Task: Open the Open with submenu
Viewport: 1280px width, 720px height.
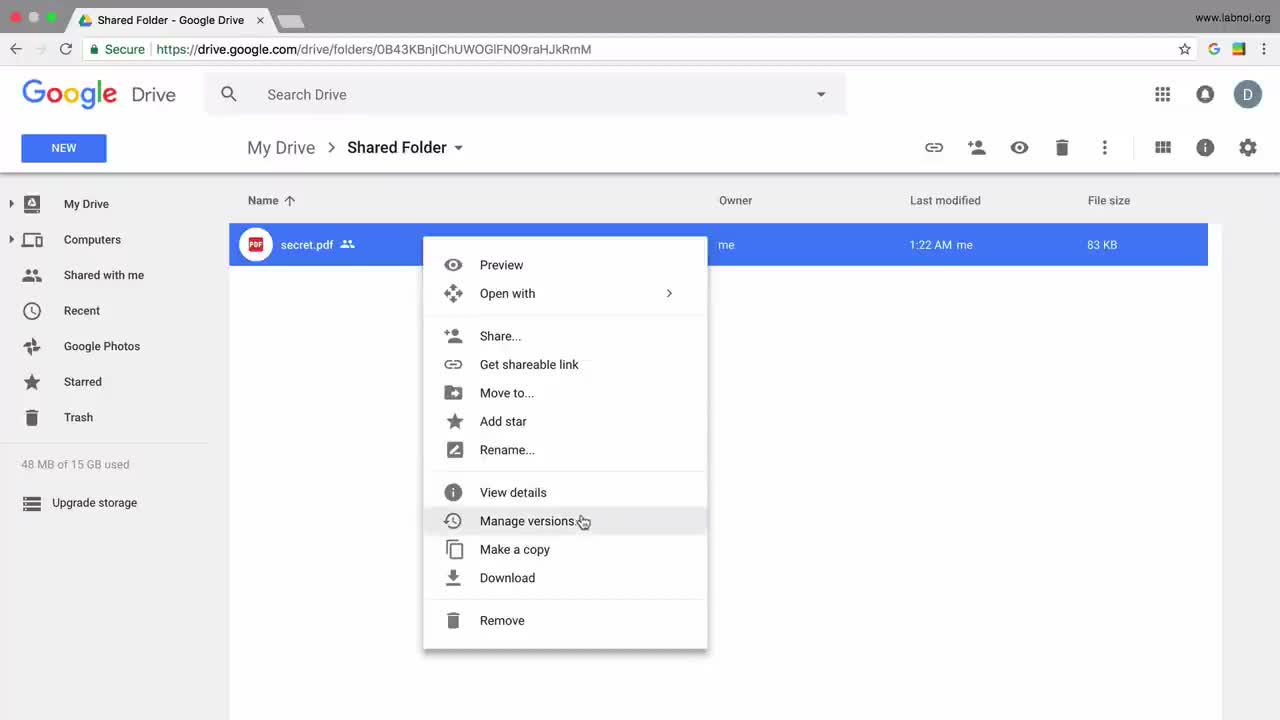Action: (x=565, y=293)
